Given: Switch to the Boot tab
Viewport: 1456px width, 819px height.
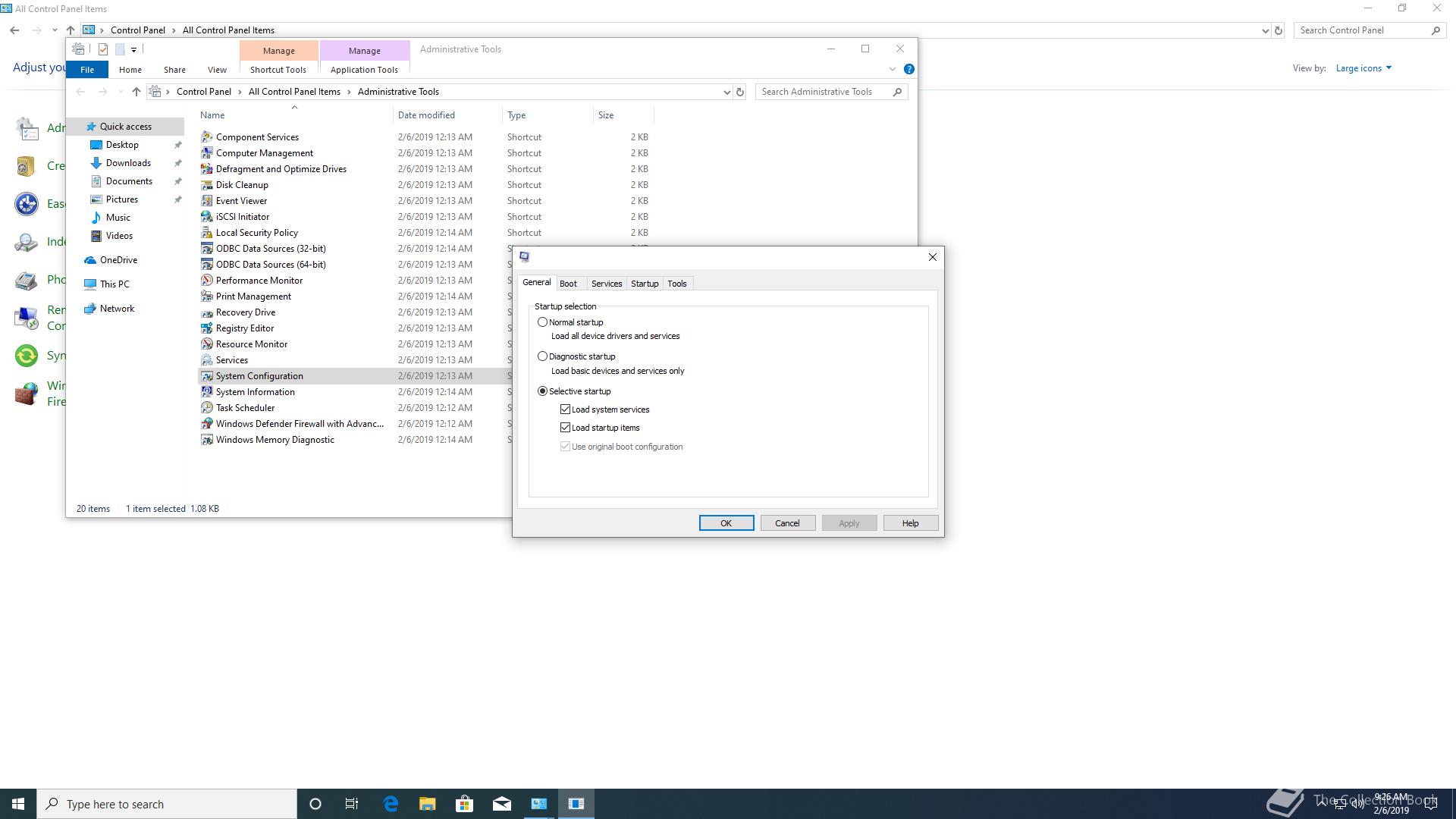Looking at the screenshot, I should (x=568, y=284).
